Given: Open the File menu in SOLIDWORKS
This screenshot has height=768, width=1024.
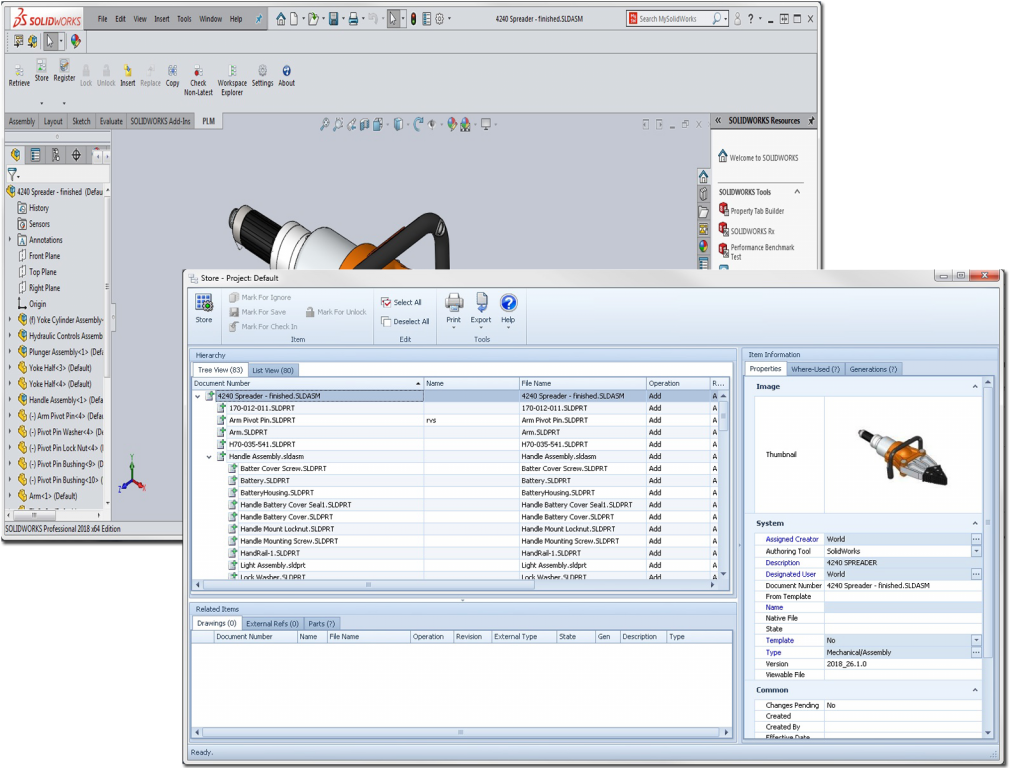Looking at the screenshot, I should click(x=103, y=19).
